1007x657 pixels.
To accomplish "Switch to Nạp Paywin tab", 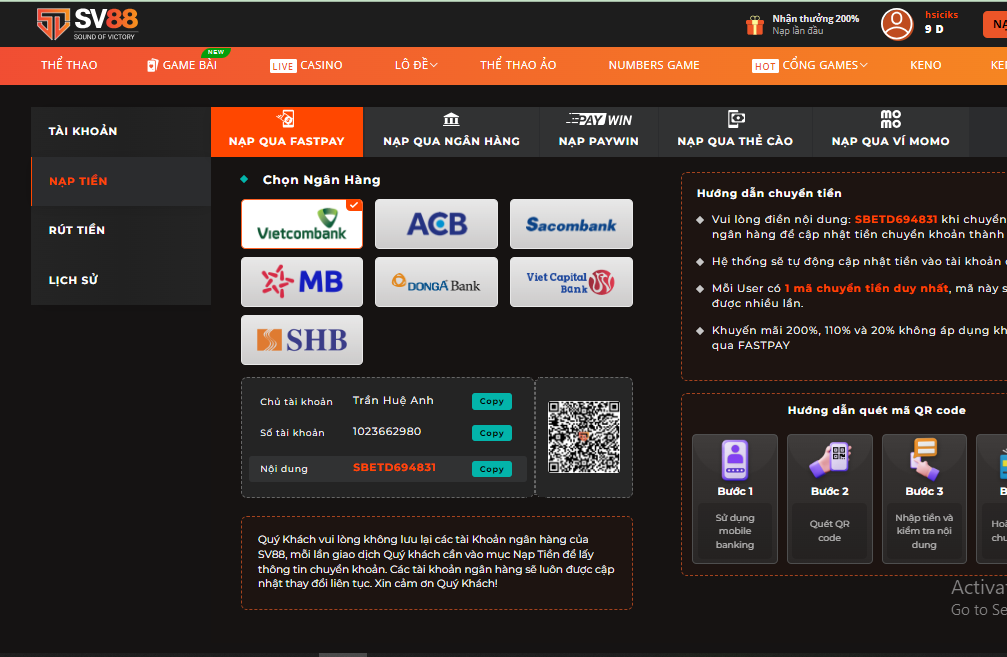I will pyautogui.click(x=599, y=132).
